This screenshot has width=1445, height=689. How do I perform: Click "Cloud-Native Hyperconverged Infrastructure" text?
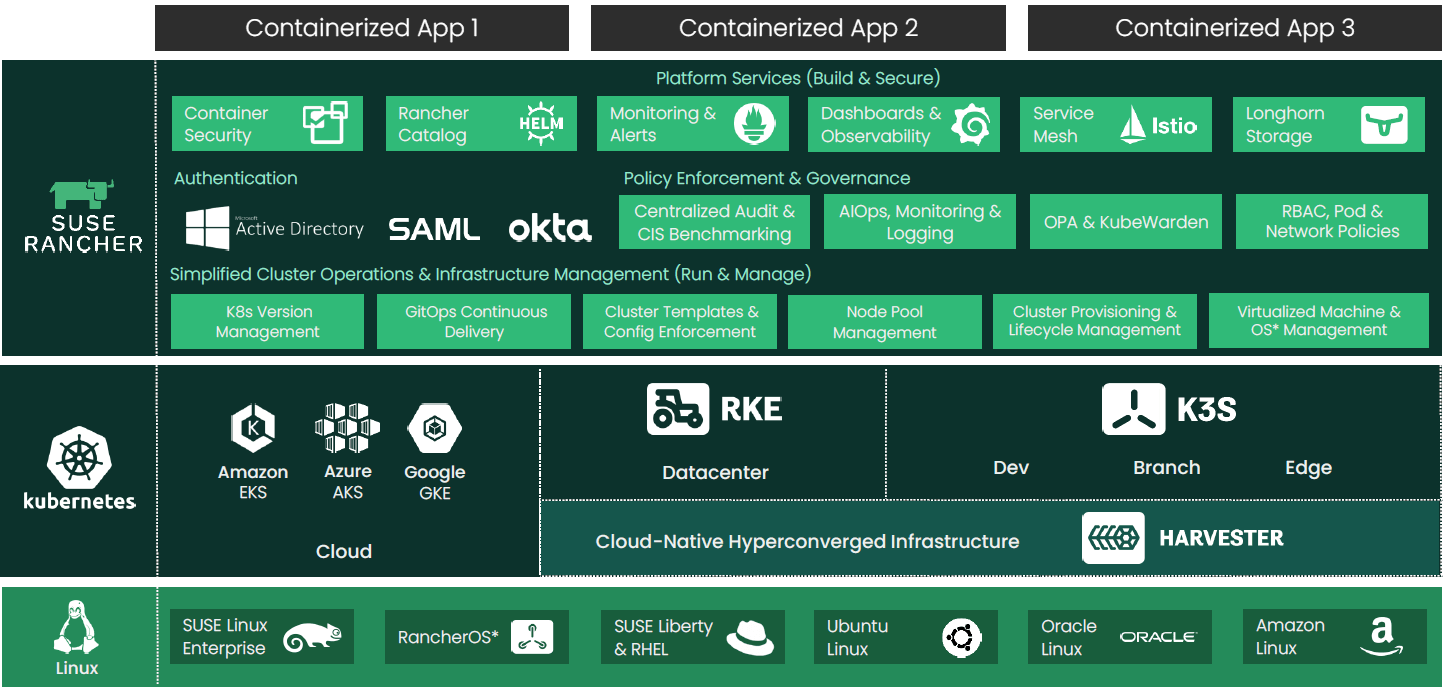click(808, 541)
